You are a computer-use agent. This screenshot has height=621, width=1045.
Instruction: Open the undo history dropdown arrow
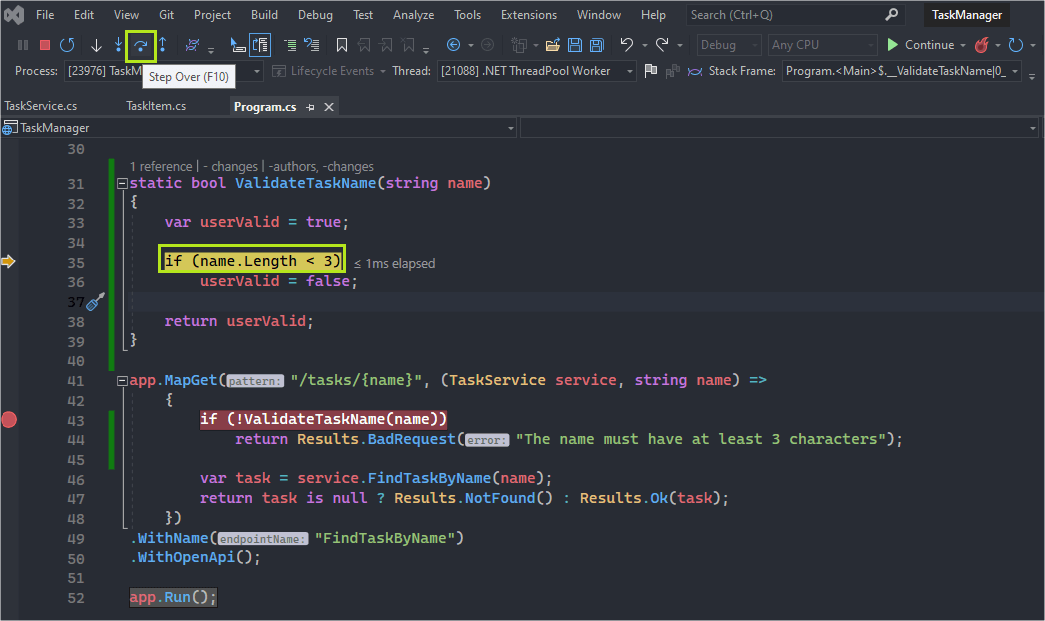coord(644,45)
